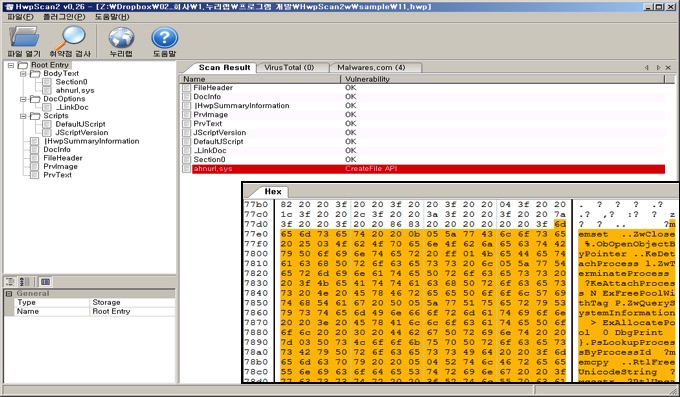Sort results by the Name column header
The image size is (680, 397).
pyautogui.click(x=260, y=79)
